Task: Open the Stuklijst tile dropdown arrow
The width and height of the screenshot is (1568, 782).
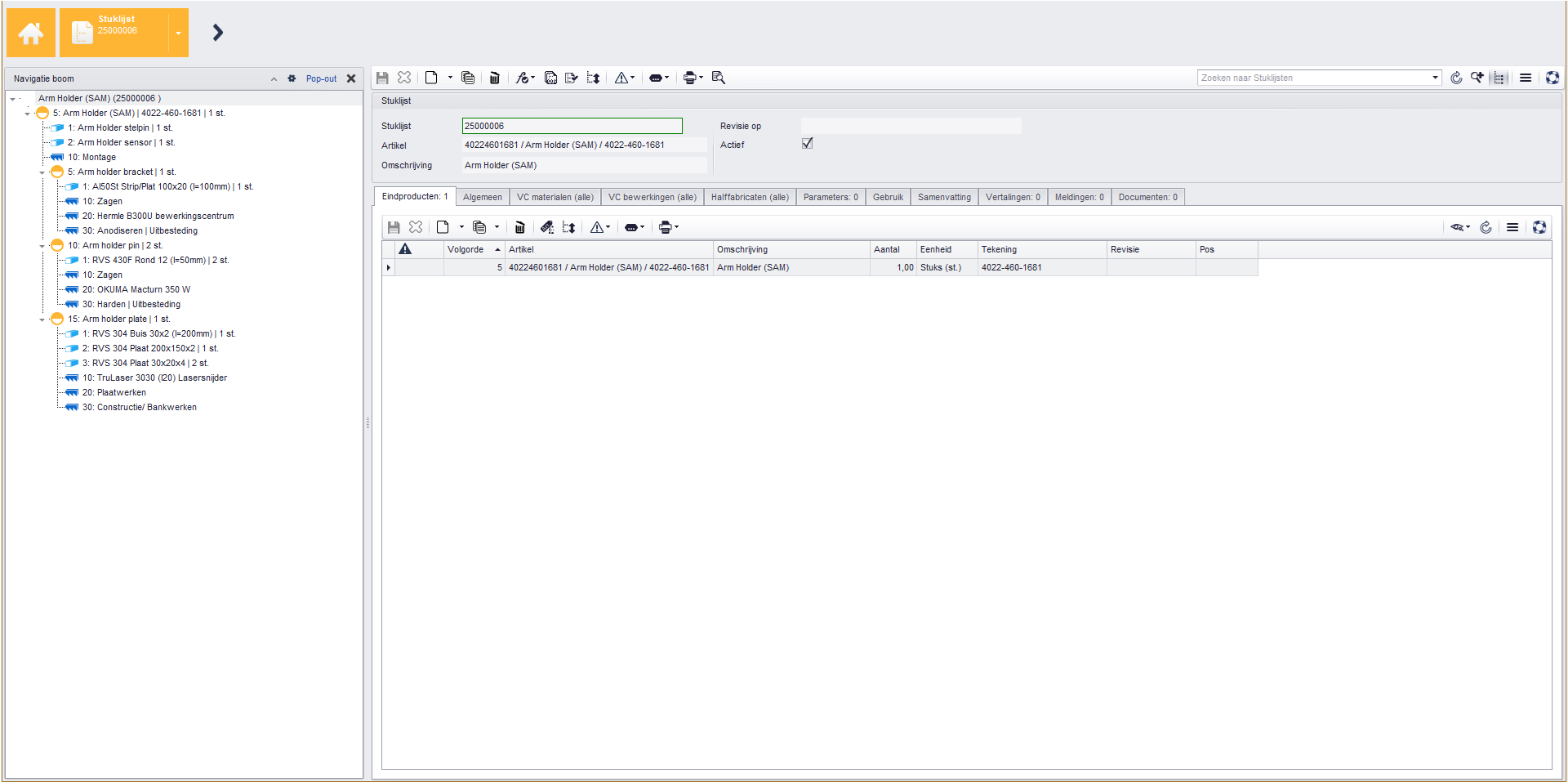Action: pos(179,33)
